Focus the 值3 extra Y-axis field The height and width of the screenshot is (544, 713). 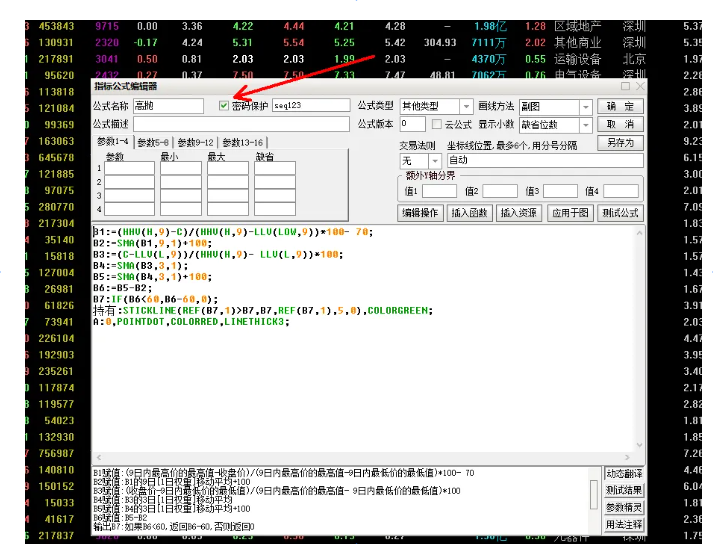pos(560,191)
